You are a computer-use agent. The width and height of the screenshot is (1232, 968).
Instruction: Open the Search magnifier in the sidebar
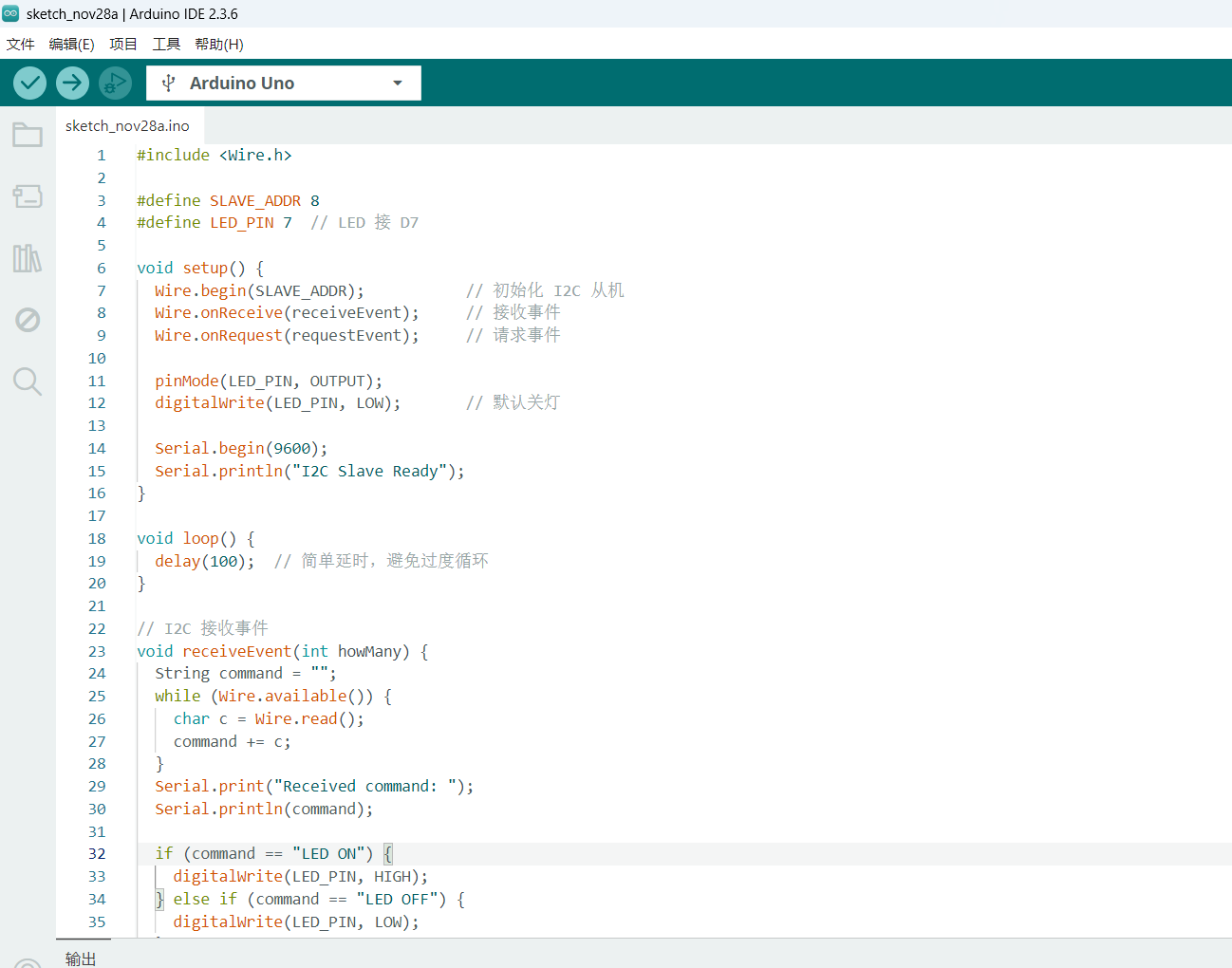pos(28,382)
